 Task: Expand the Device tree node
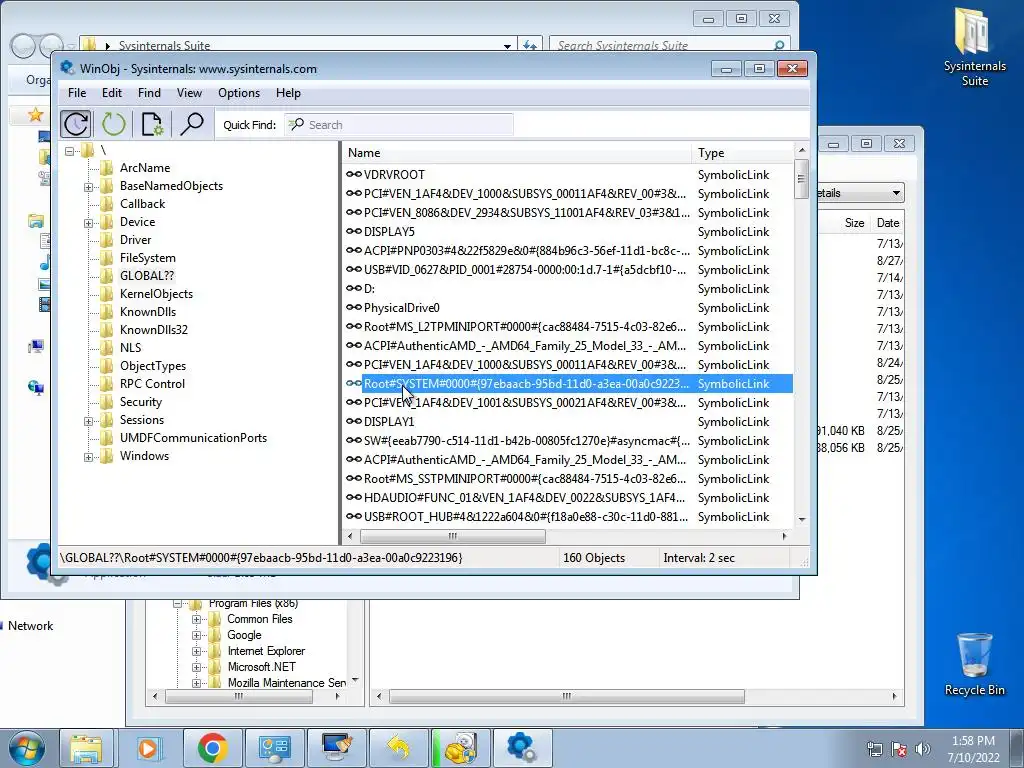pos(88,223)
